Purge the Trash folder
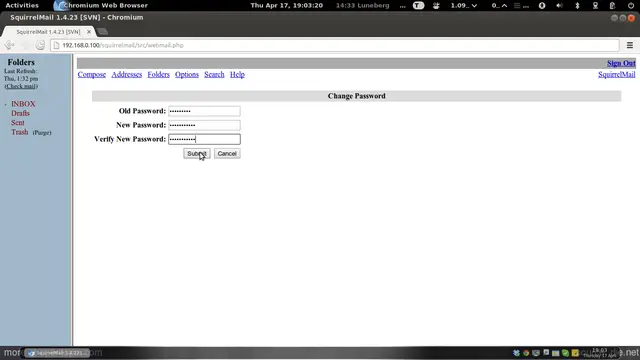The height and width of the screenshot is (360, 640). tap(42, 133)
